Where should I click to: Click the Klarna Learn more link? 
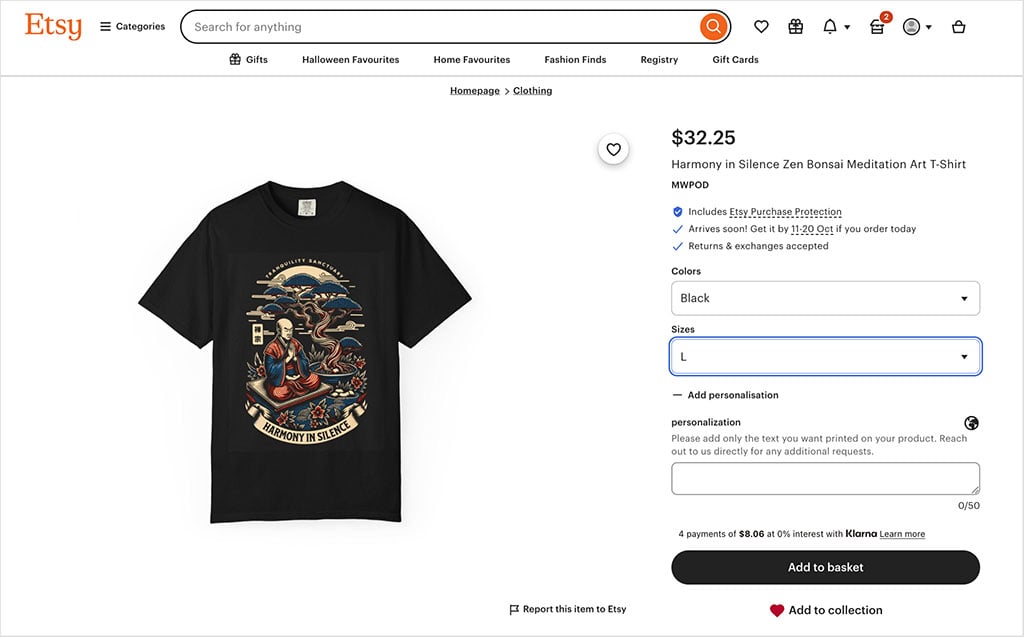(902, 534)
